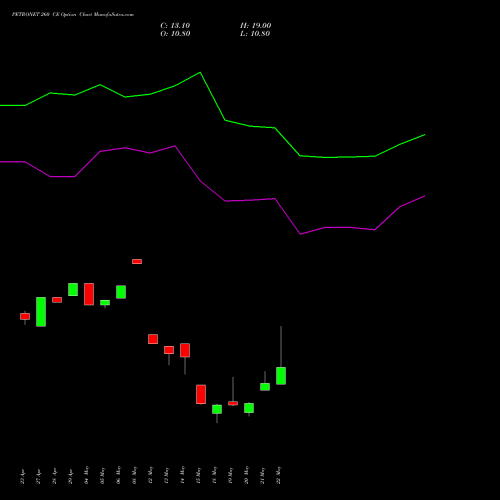Viewport: 500px width, 500px height.
Task: Click the close value C: 13.10
Action: point(175,26)
